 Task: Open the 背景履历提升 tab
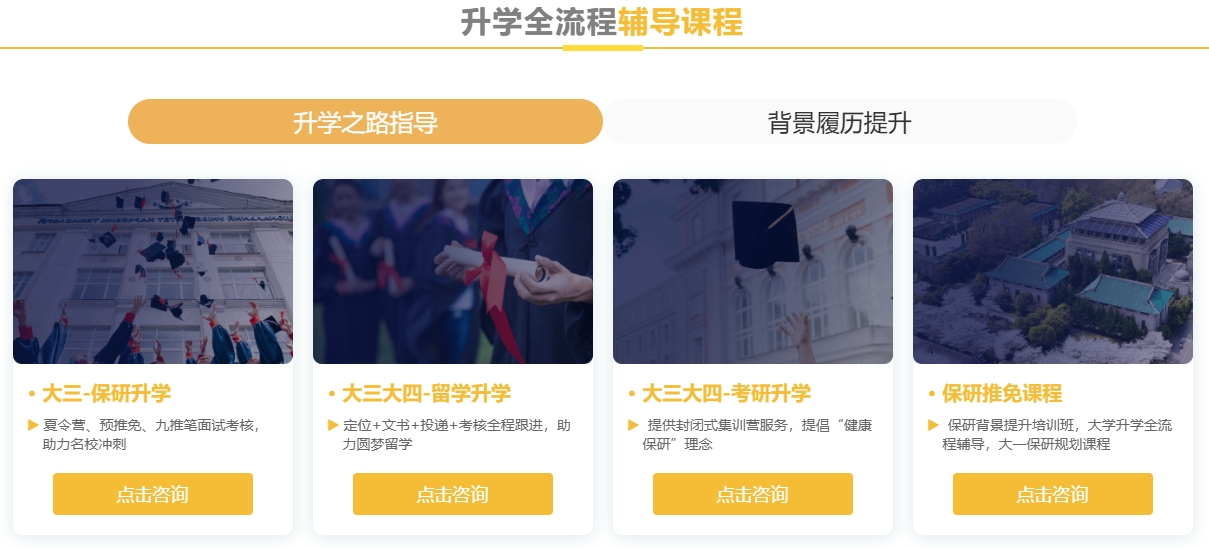839,122
